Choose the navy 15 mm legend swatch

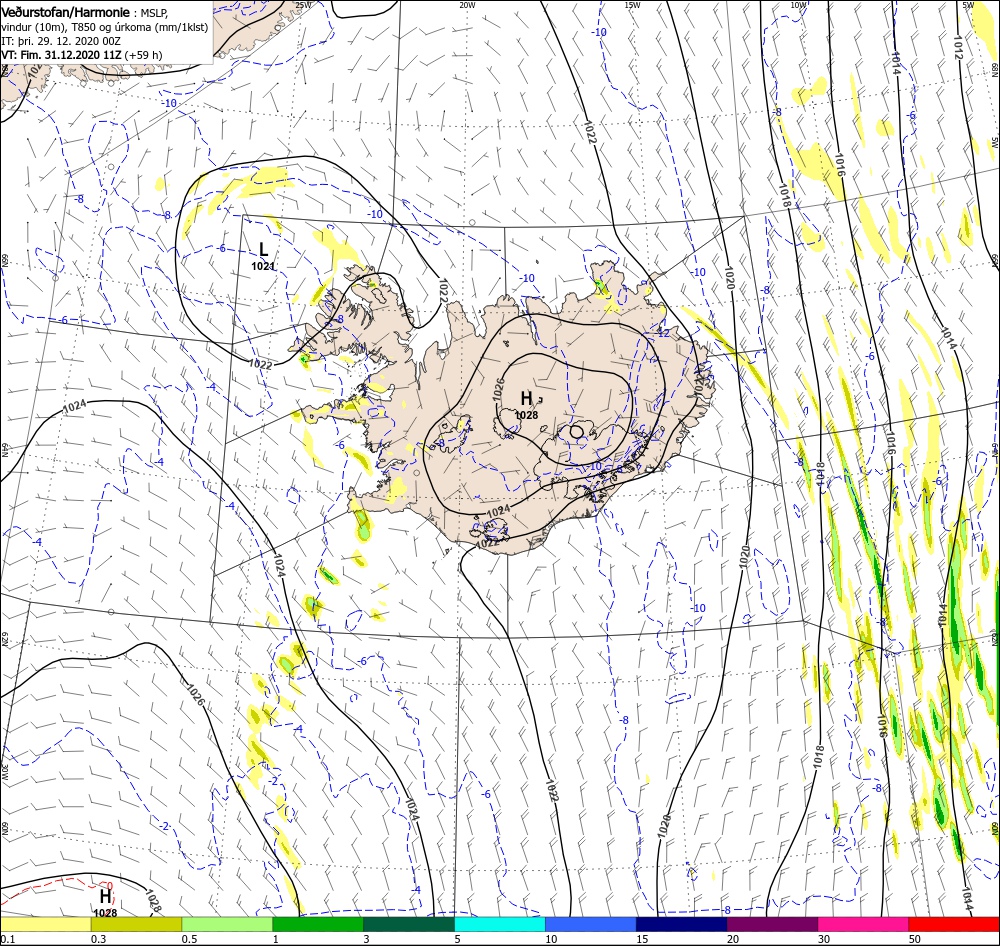click(682, 924)
